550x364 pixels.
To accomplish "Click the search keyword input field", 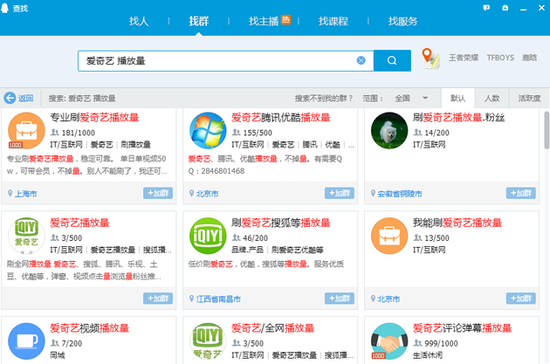I will 217,61.
